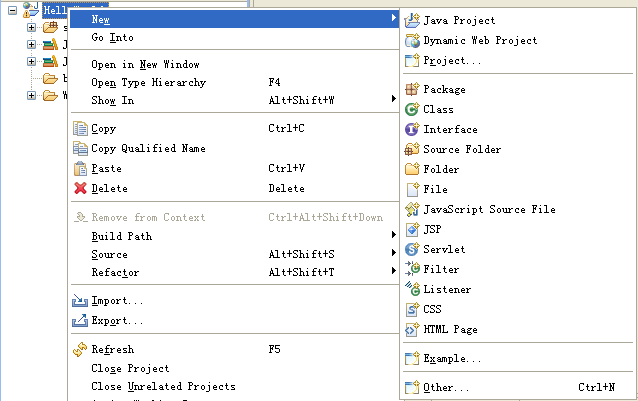Viewport: 638px width, 401px height.
Task: Click the Listener label
Action: (447, 289)
